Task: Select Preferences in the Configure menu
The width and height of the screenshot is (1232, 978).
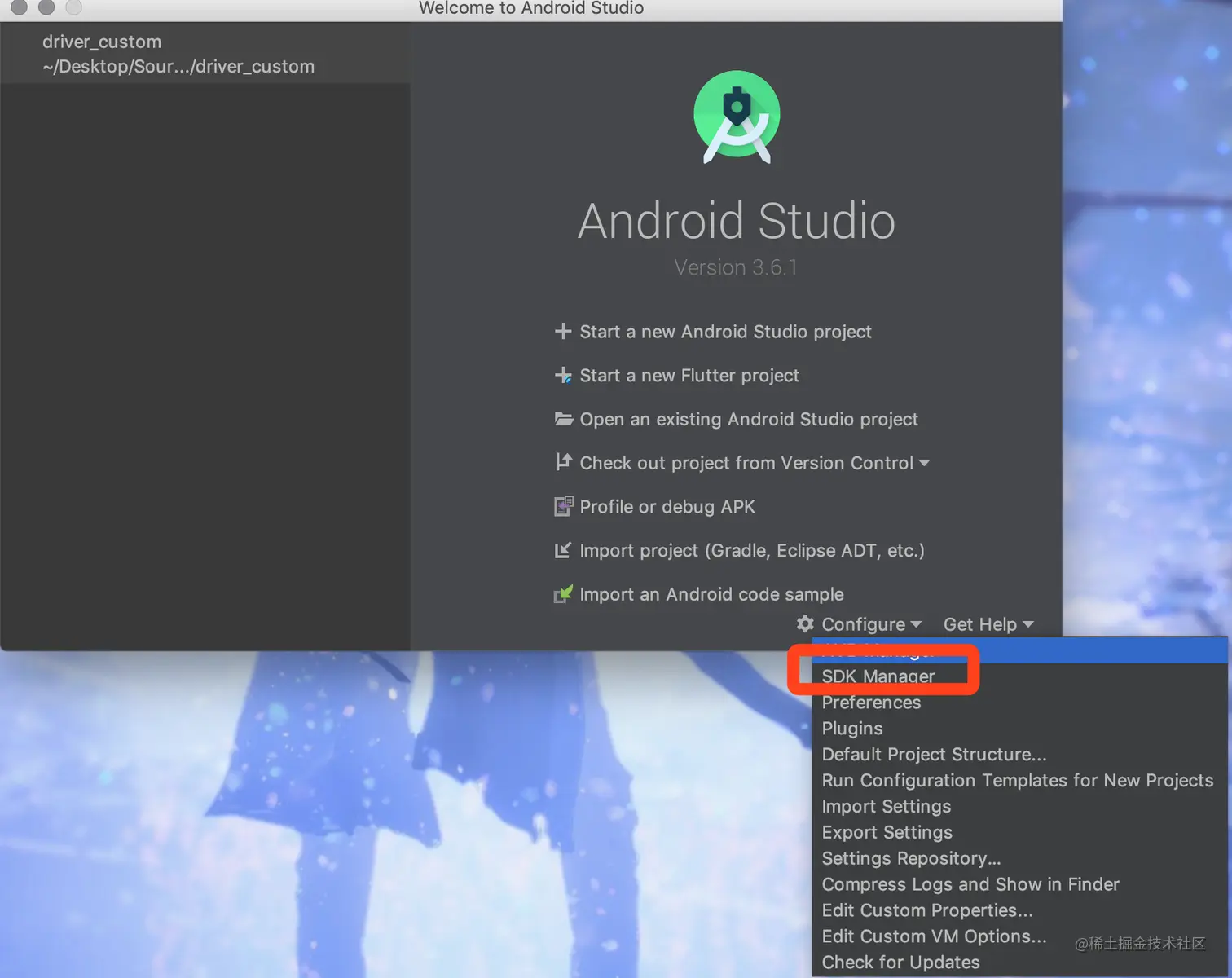Action: tap(1021, 702)
